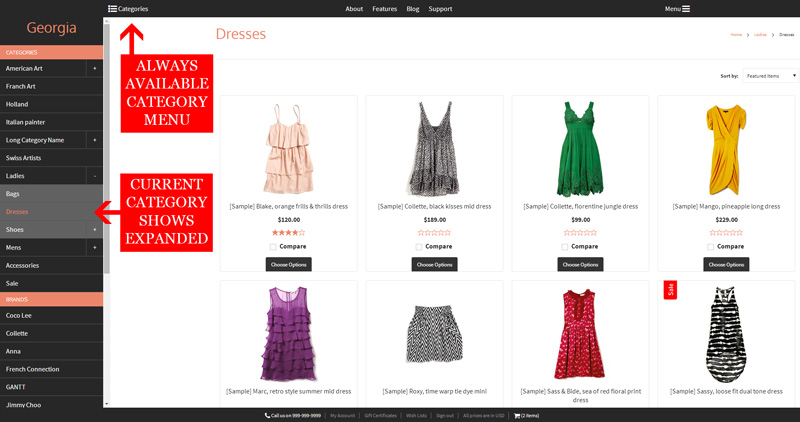Tick Compare for Blake orange frills dress
The width and height of the screenshot is (800, 422).
click(273, 247)
